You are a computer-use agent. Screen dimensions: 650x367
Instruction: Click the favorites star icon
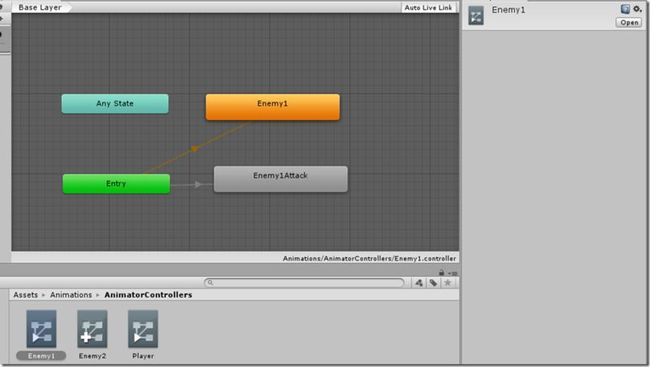pyautogui.click(x=447, y=283)
